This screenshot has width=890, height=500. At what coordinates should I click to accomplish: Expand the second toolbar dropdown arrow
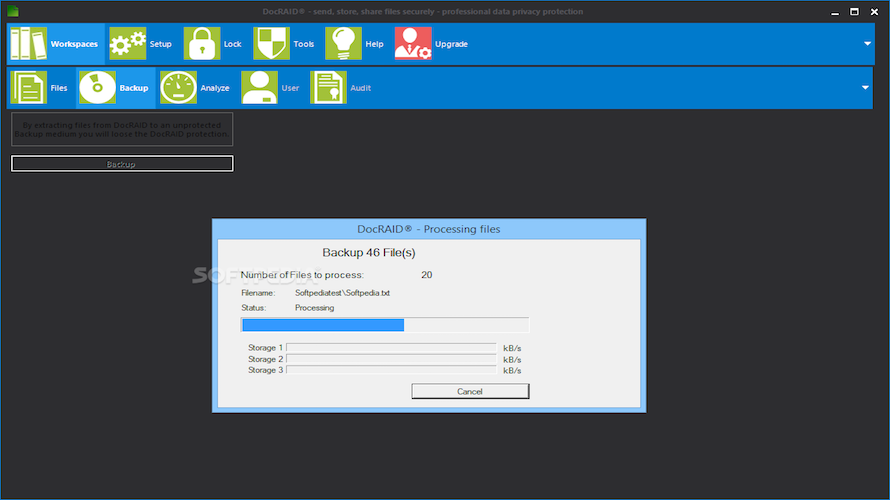click(865, 87)
